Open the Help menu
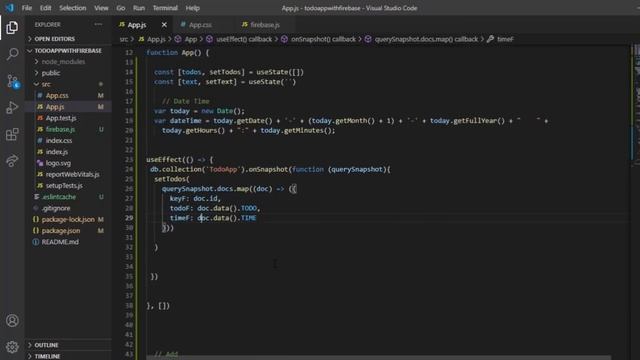Image resolution: width=640 pixels, height=360 pixels. coord(193,8)
